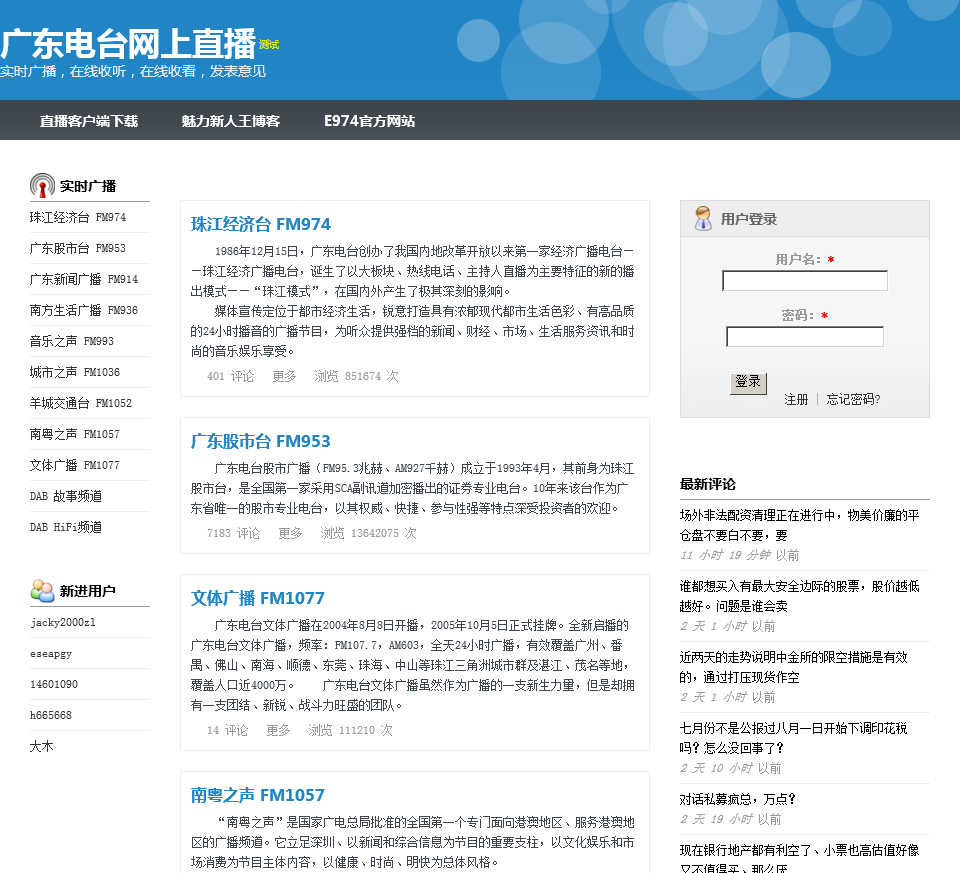Click the 浏览 13642075 次 view count
The height and width of the screenshot is (873, 960).
368,533
